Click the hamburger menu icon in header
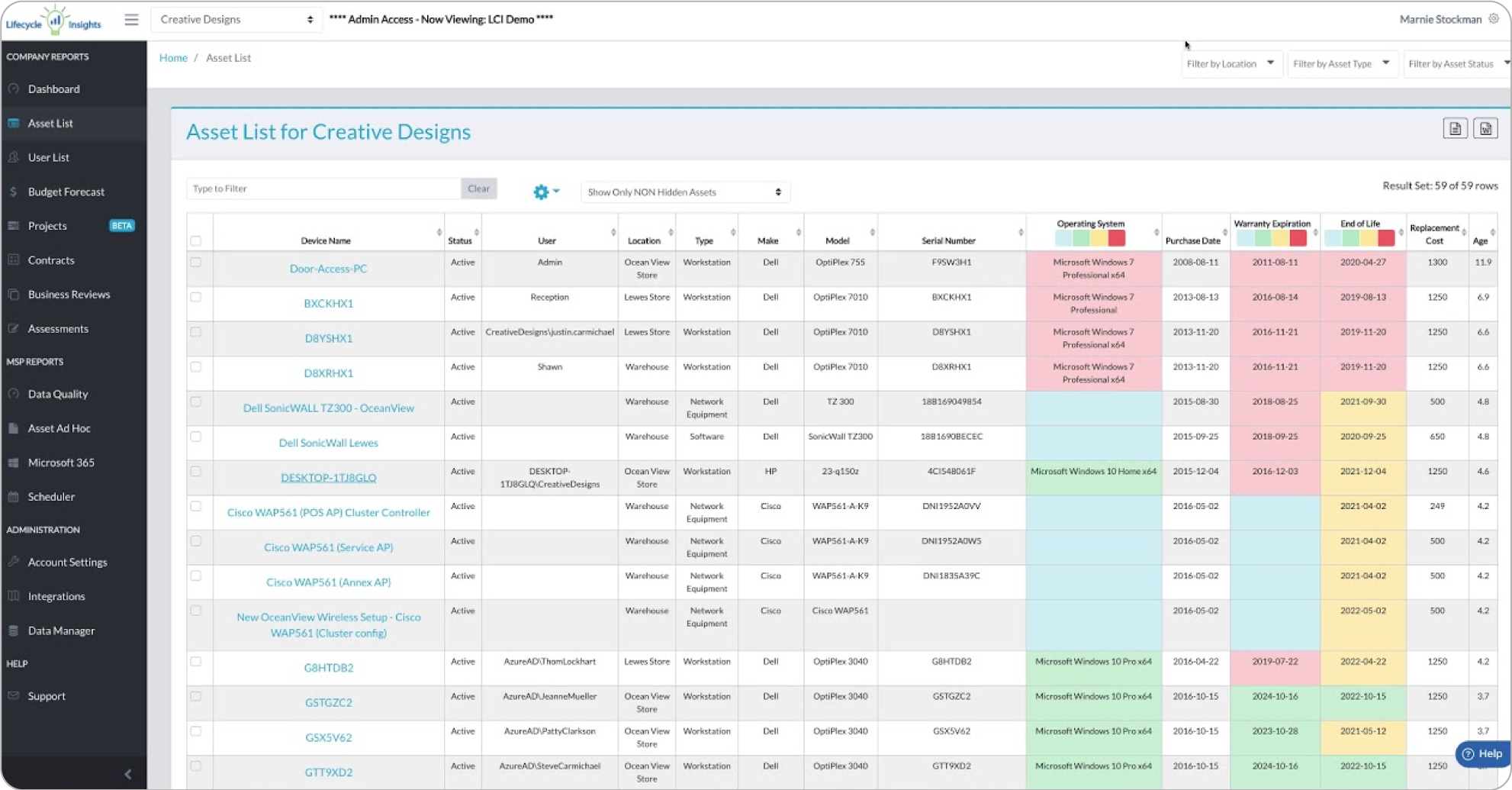 (x=131, y=20)
